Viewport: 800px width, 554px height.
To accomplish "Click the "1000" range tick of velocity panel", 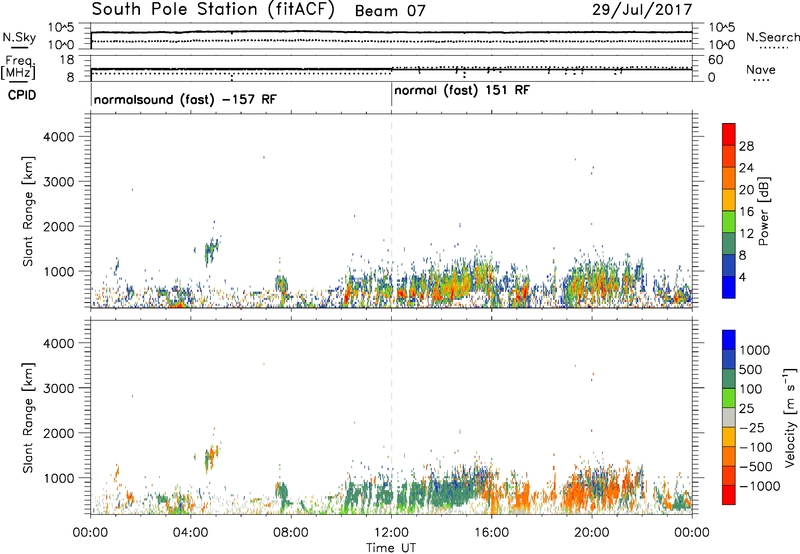I will pos(58,478).
